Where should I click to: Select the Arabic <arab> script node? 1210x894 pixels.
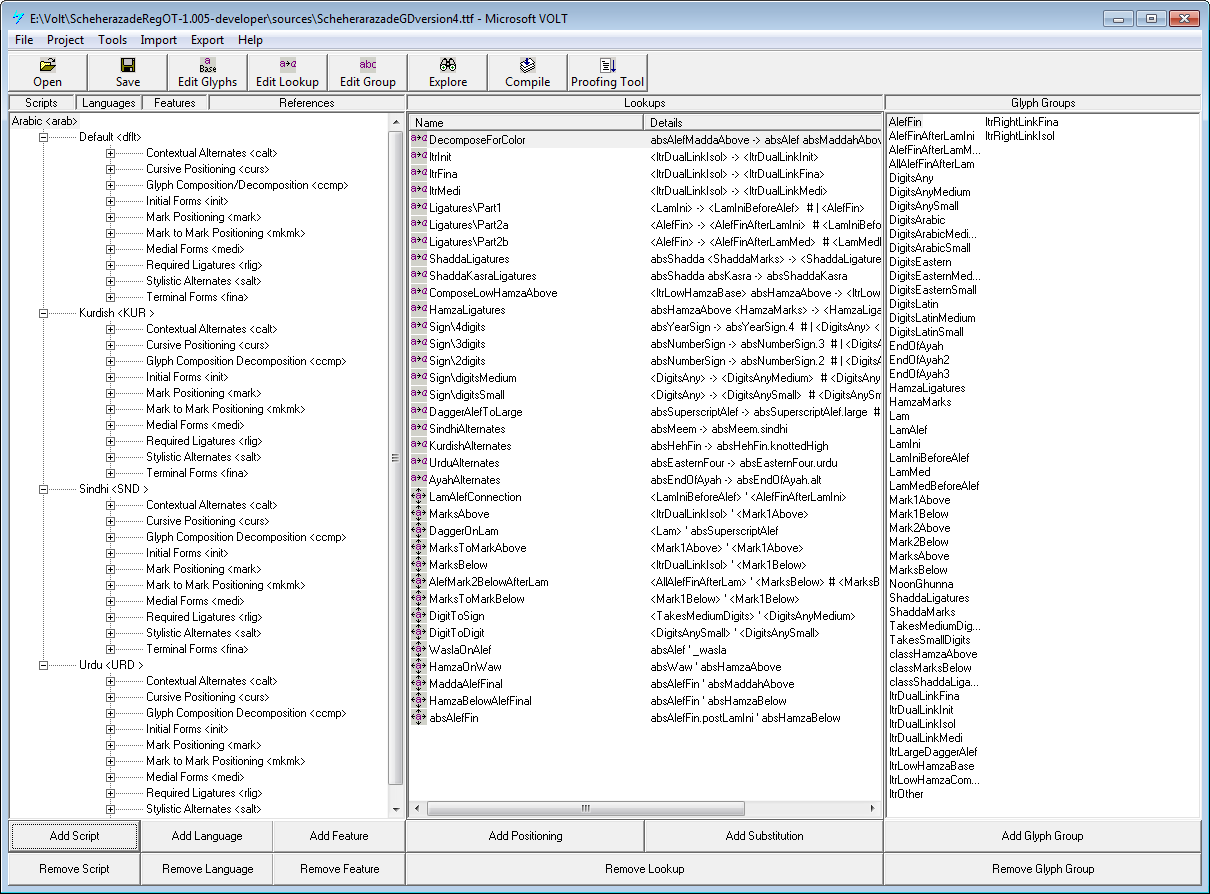45,121
